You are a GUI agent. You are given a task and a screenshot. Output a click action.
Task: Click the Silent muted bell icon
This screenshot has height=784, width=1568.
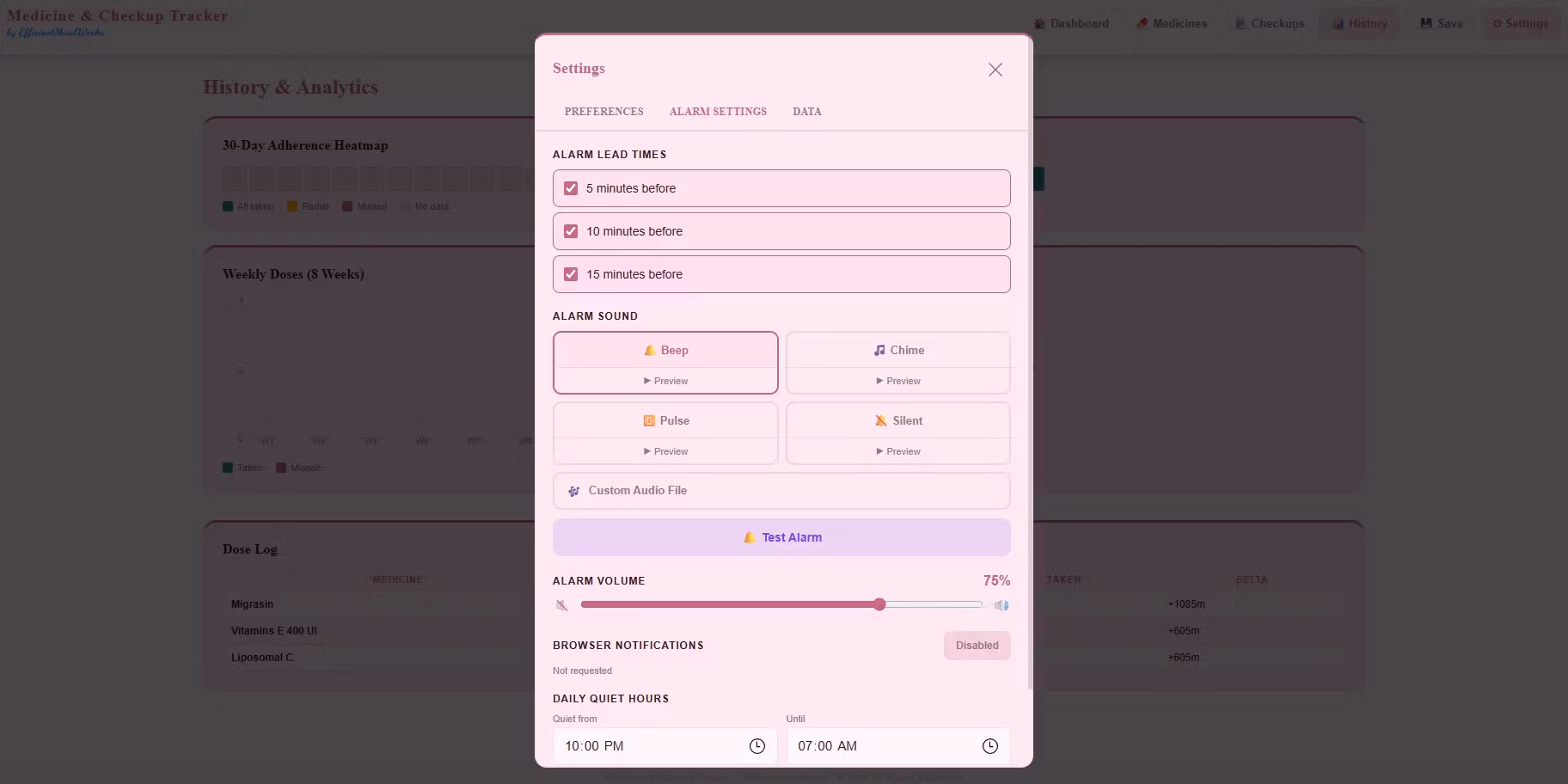pyautogui.click(x=881, y=420)
